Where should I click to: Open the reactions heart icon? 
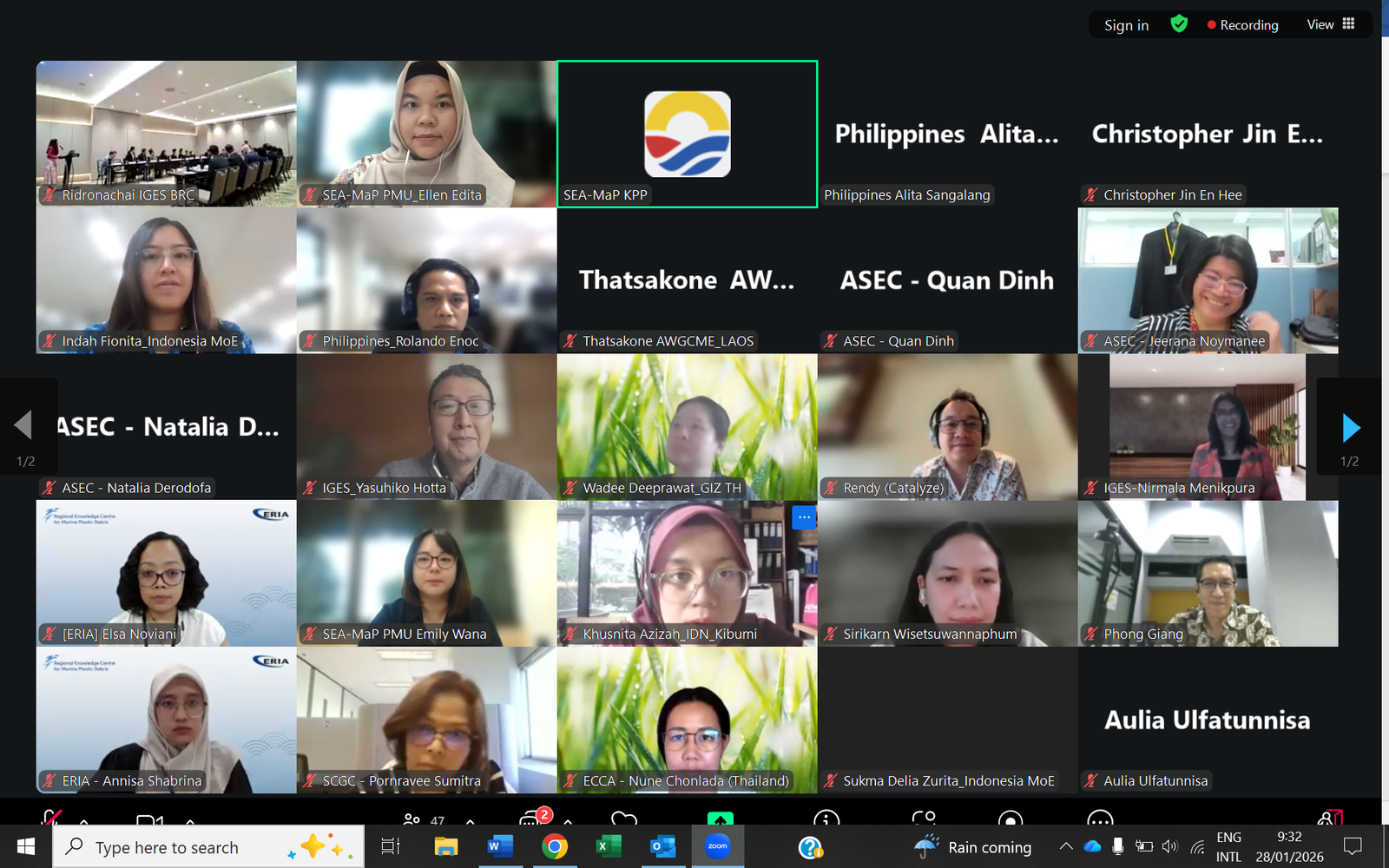(623, 819)
